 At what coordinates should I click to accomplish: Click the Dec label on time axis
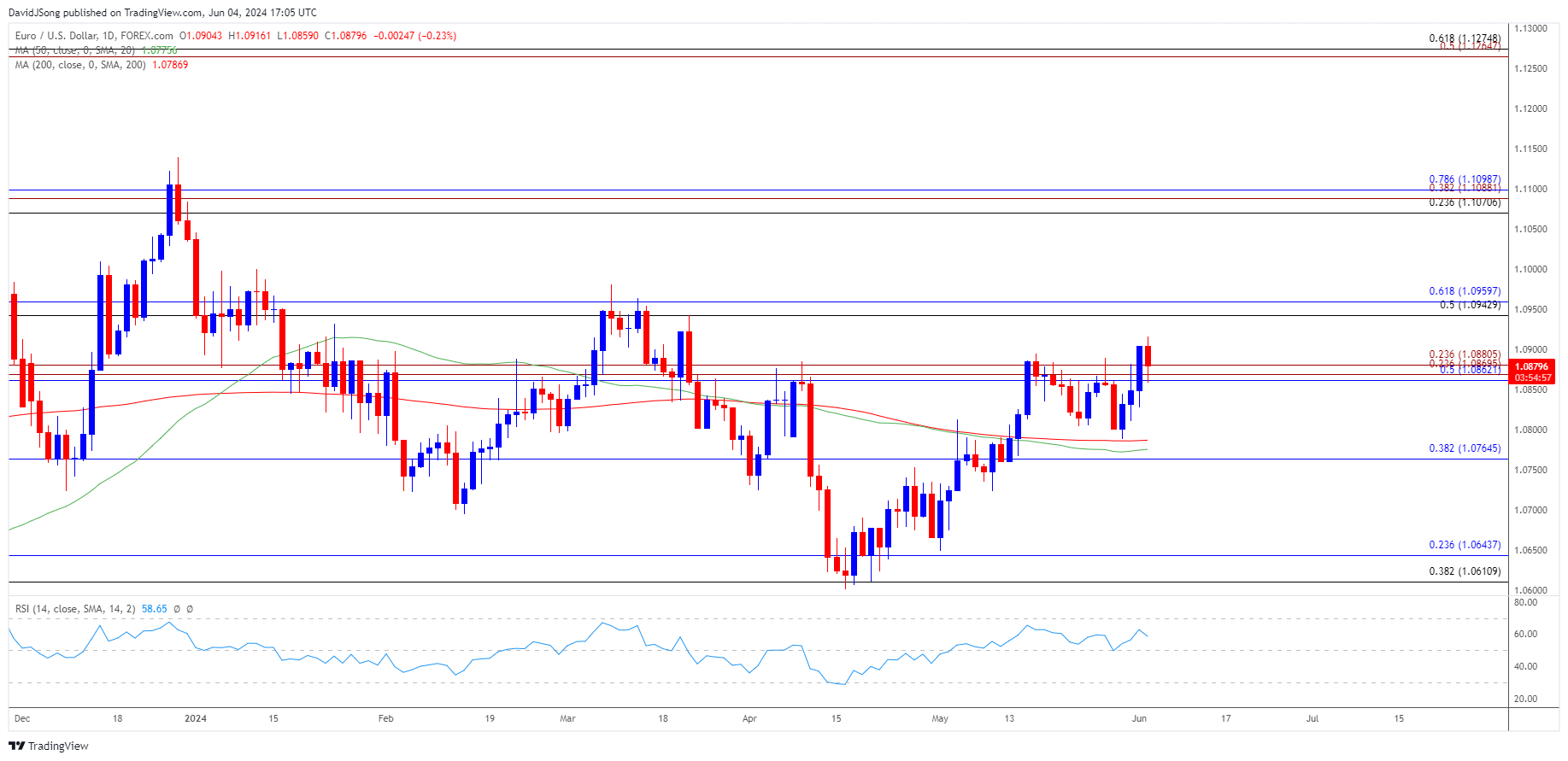(x=22, y=718)
